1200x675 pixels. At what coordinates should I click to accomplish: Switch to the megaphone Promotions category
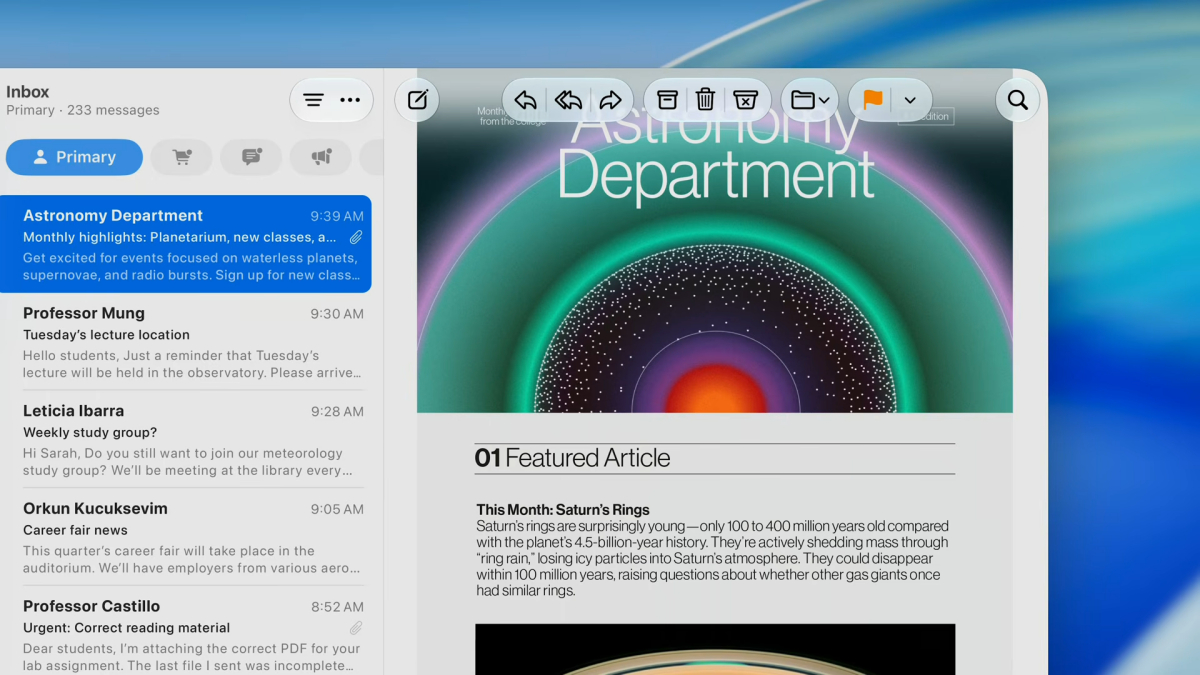pos(321,157)
